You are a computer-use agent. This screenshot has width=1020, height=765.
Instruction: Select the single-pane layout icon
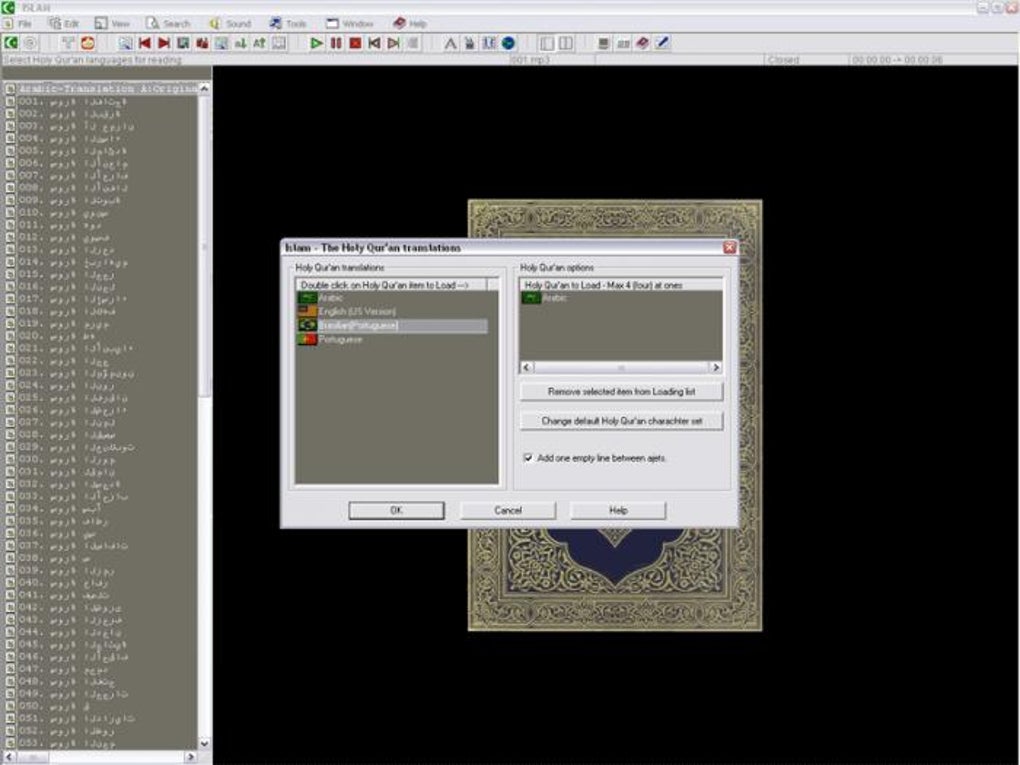click(x=546, y=43)
